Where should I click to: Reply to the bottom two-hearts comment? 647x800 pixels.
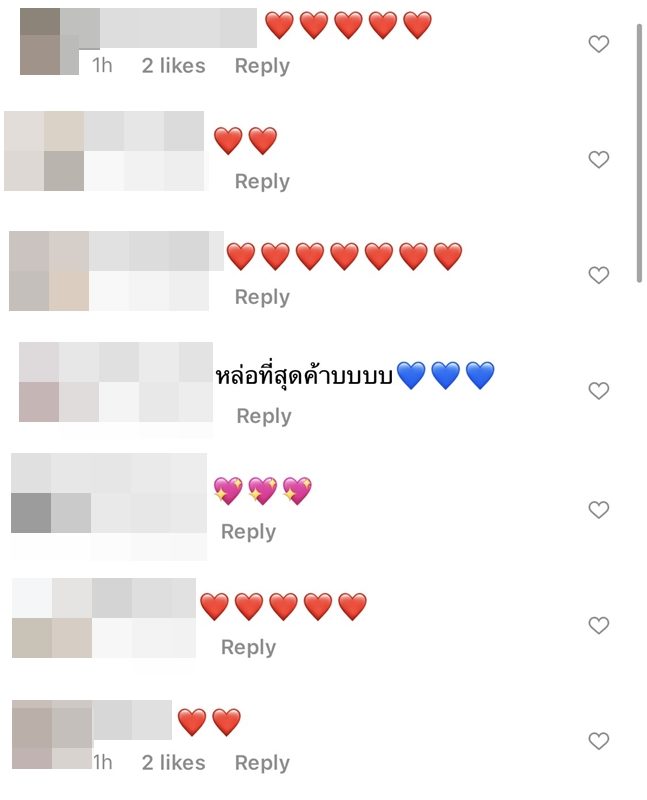click(x=262, y=763)
